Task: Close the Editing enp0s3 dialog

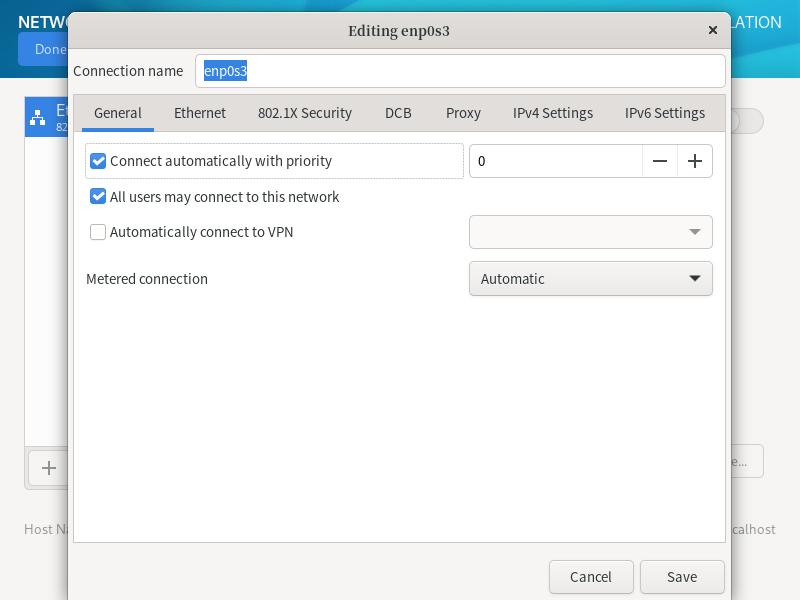Action: (713, 30)
